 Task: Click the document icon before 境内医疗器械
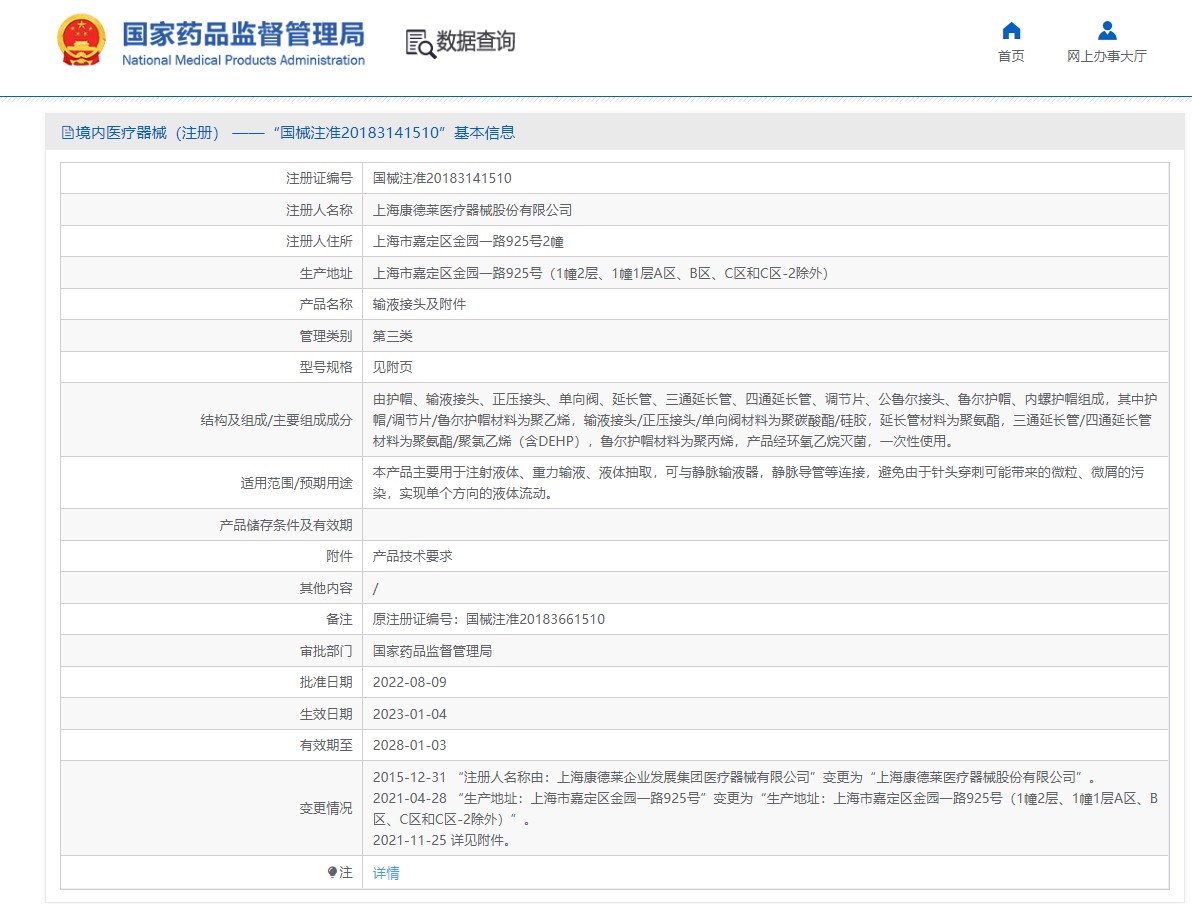[x=68, y=133]
